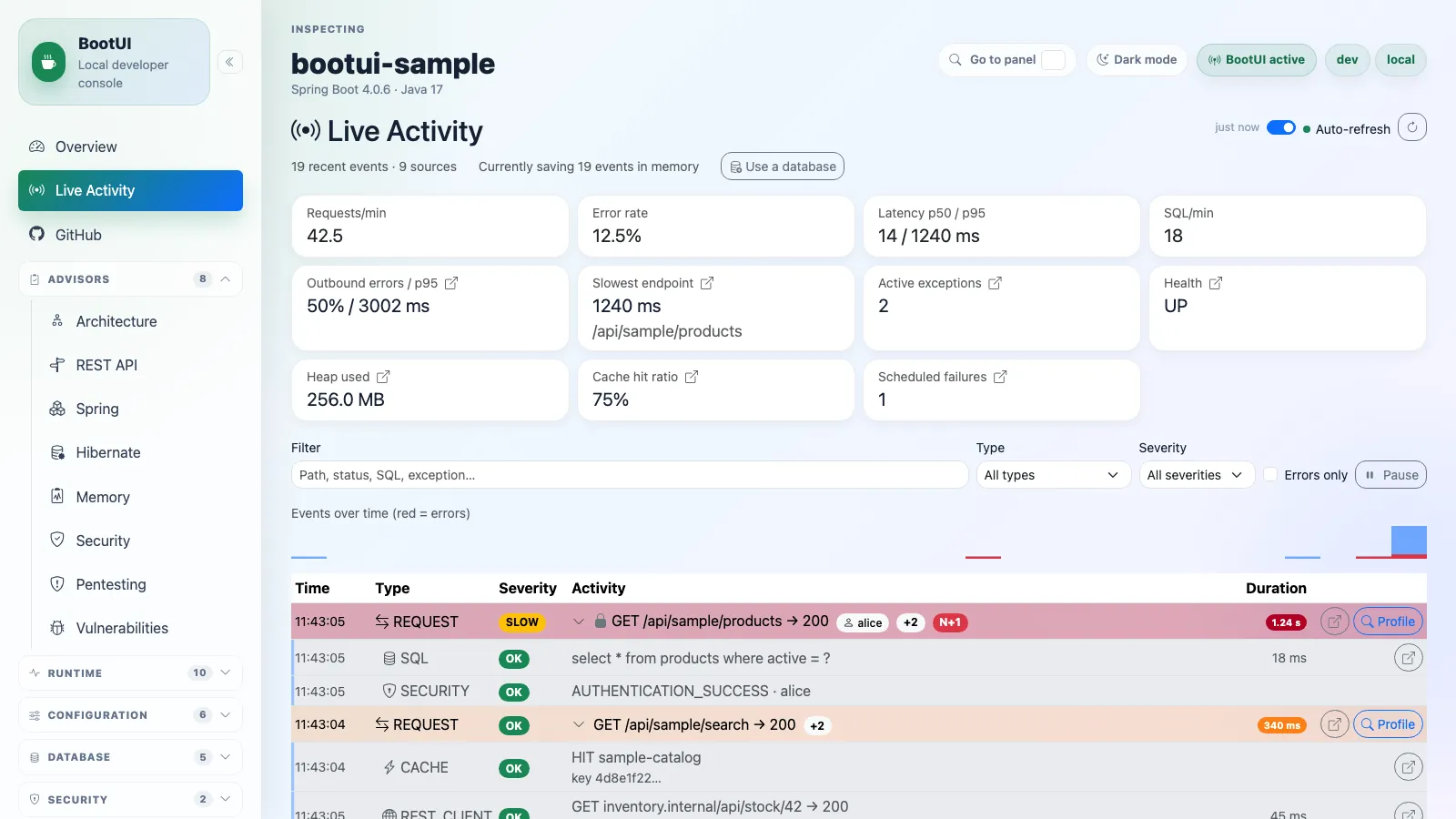
Task: Click the +2 badge on the search row
Action: [x=817, y=725]
